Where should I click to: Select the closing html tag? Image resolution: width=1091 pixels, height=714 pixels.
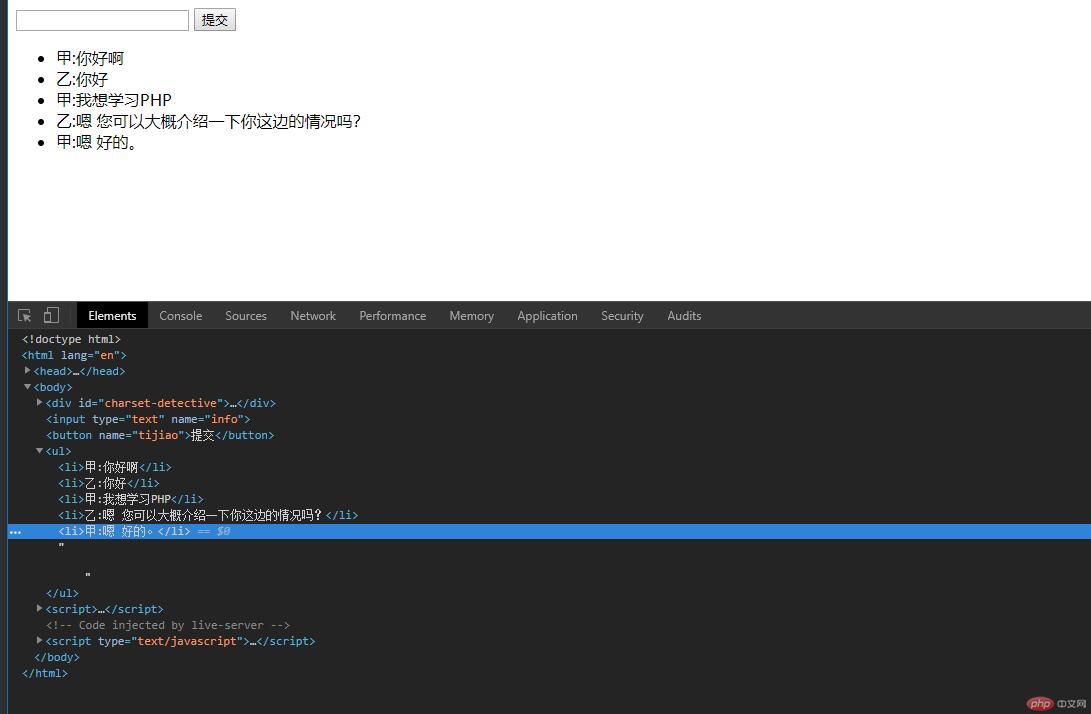click(x=45, y=673)
